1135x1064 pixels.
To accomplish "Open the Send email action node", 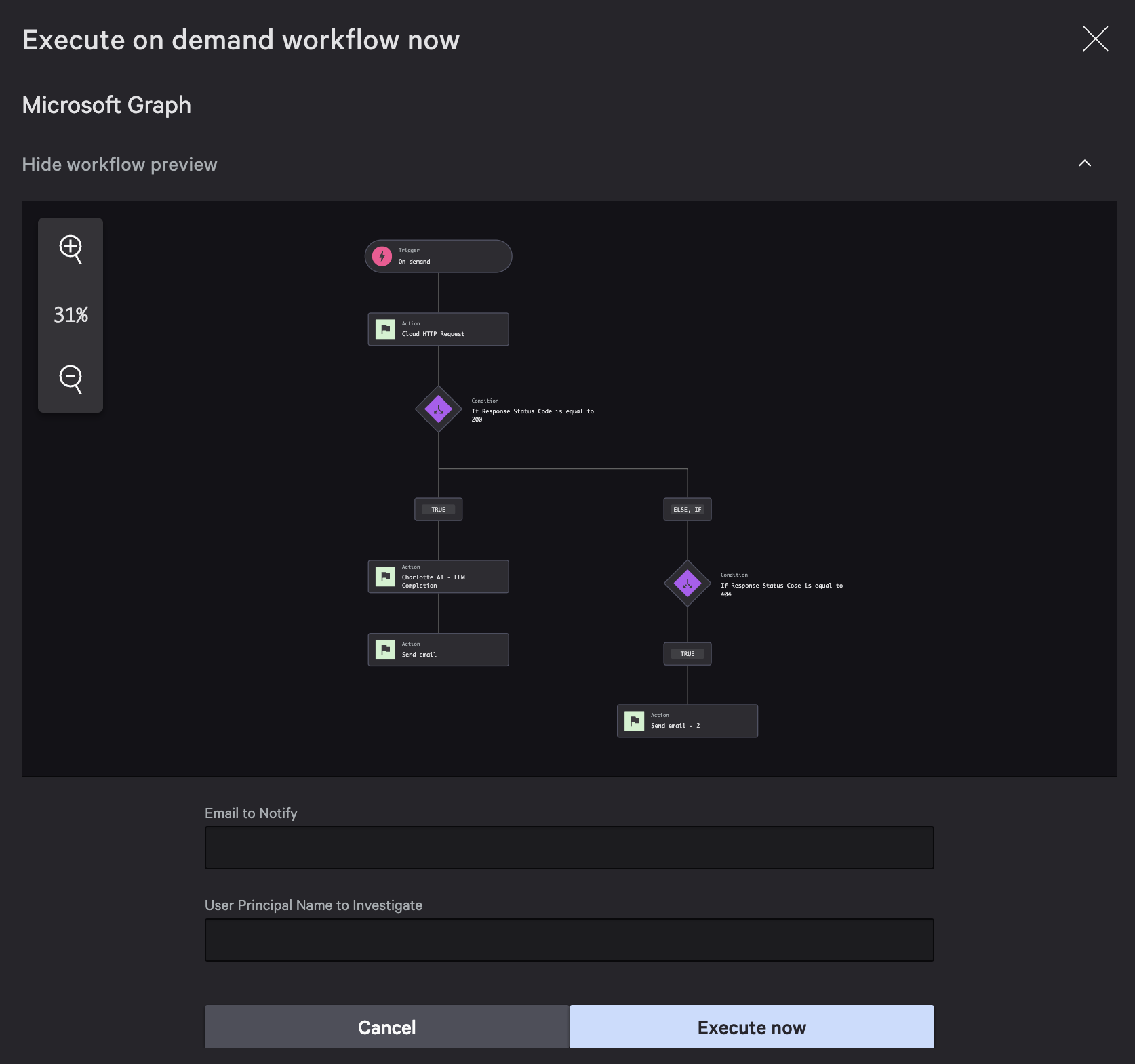I will [438, 649].
